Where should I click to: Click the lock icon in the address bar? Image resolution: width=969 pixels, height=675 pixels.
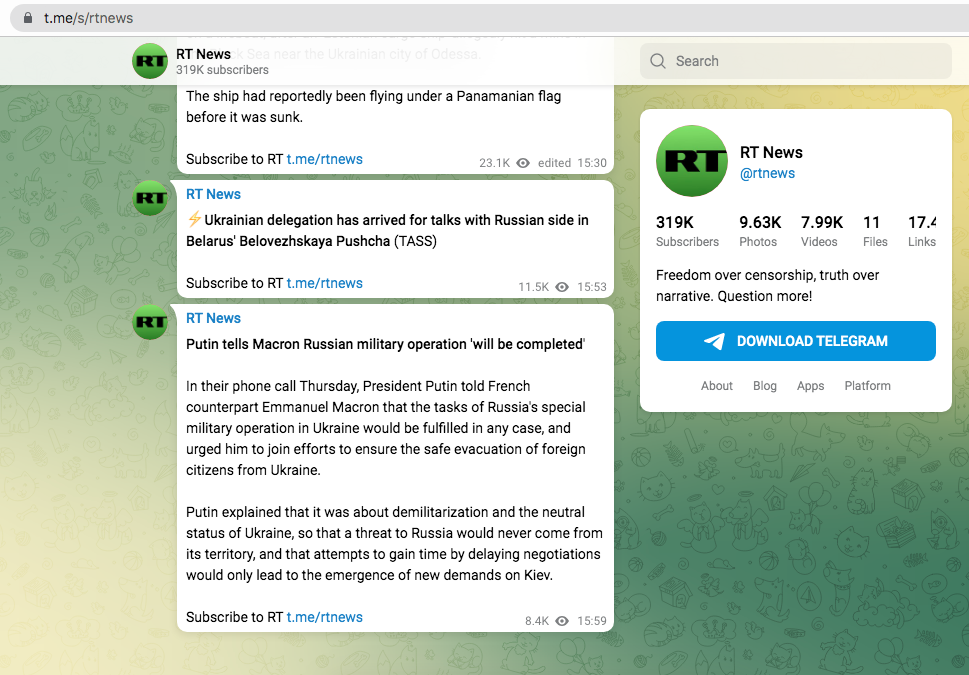click(x=27, y=18)
